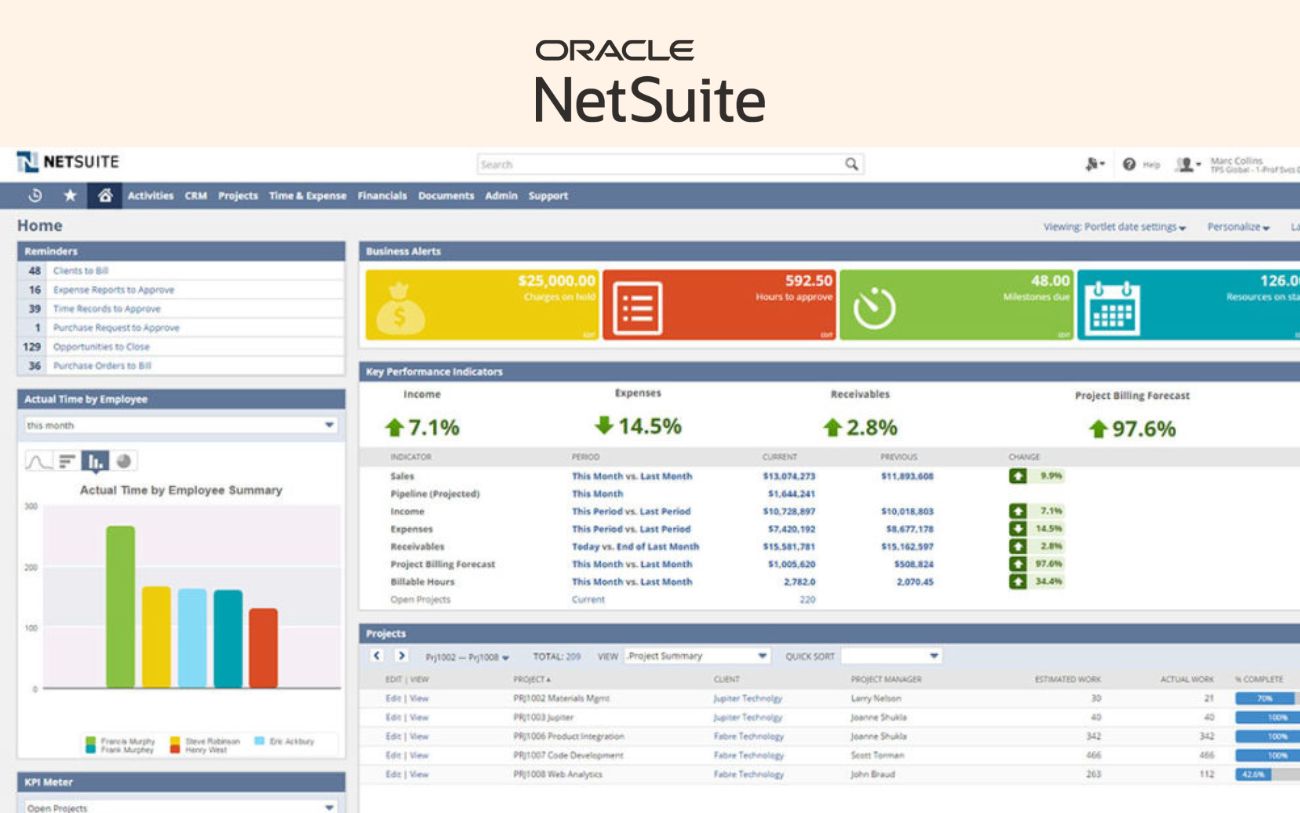Image resolution: width=1300 pixels, height=813 pixels.
Task: Open the Create New icon menu
Action: pyautogui.click(x=1095, y=164)
